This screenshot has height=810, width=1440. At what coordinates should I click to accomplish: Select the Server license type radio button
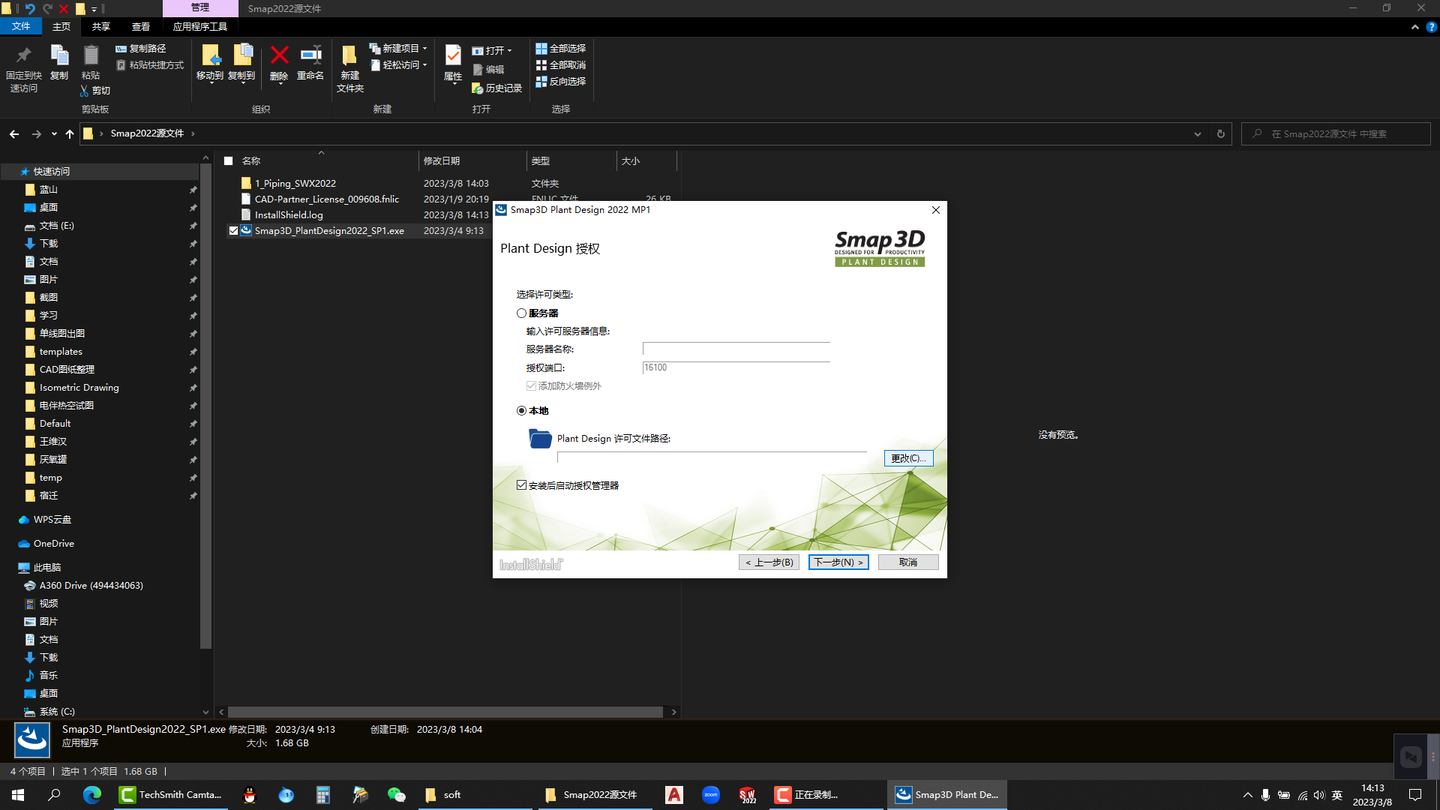tap(521, 313)
